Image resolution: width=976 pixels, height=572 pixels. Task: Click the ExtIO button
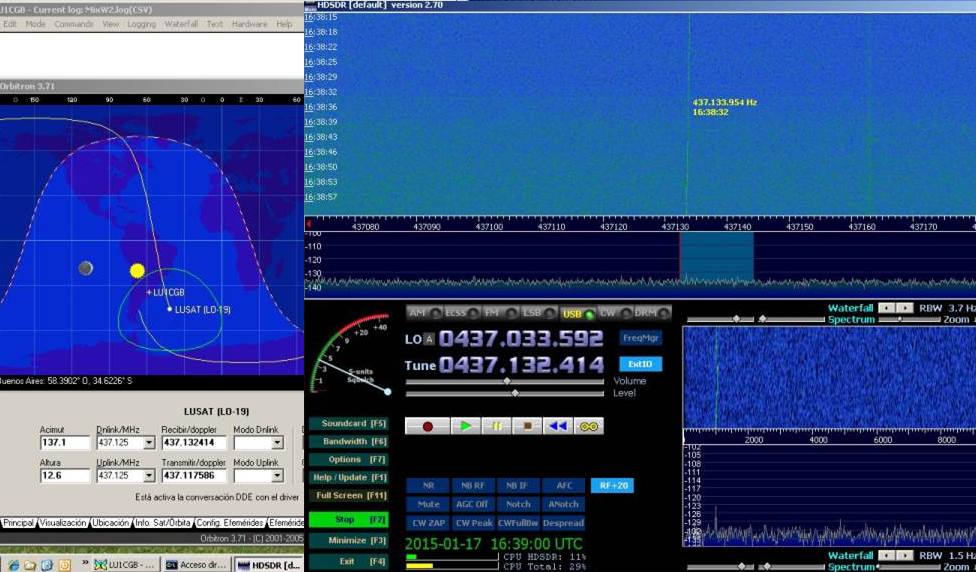tap(640, 364)
